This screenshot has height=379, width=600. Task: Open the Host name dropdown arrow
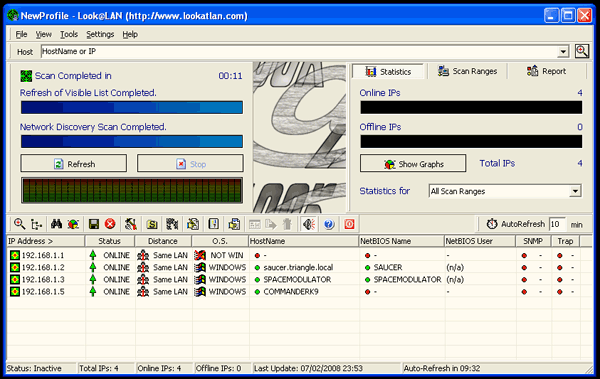pos(563,52)
